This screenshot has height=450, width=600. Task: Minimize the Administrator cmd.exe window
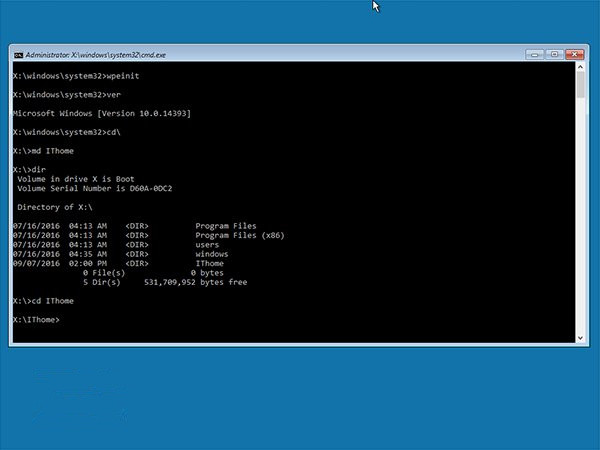[535, 55]
